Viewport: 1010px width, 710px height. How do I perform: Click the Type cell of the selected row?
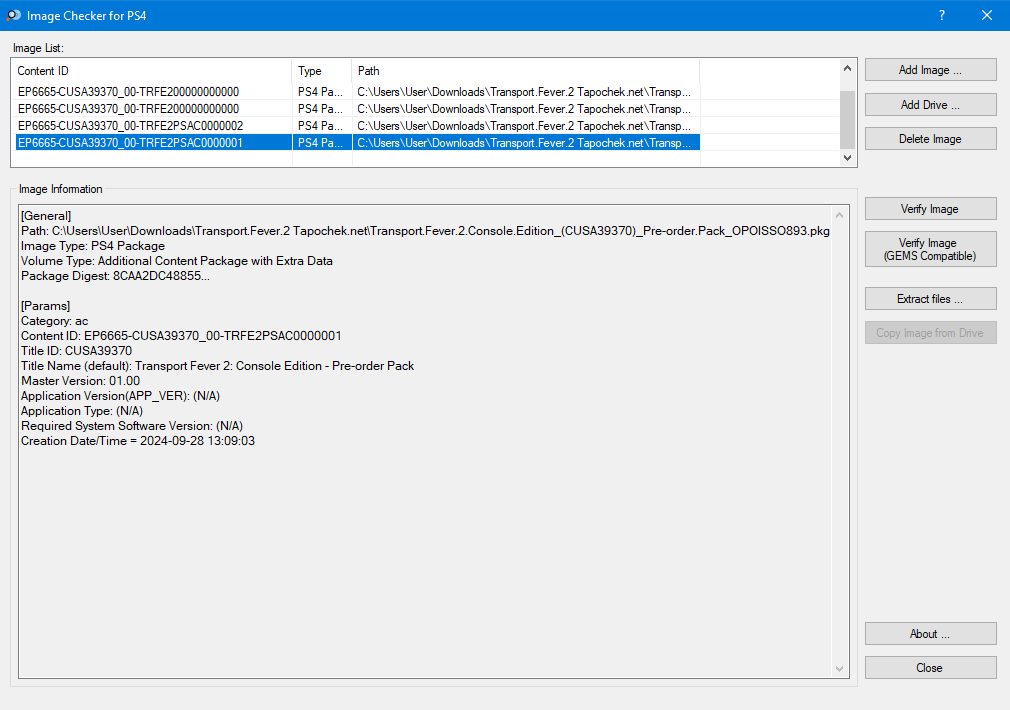pyautogui.click(x=322, y=142)
